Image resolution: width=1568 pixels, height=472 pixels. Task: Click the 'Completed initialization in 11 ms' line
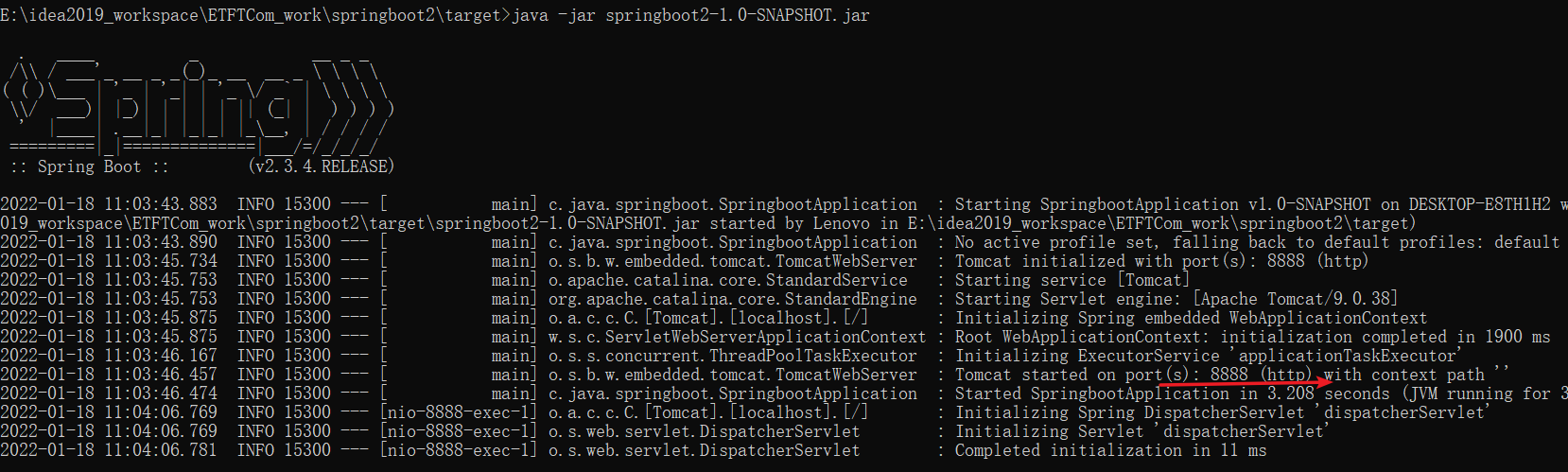pos(1111,450)
